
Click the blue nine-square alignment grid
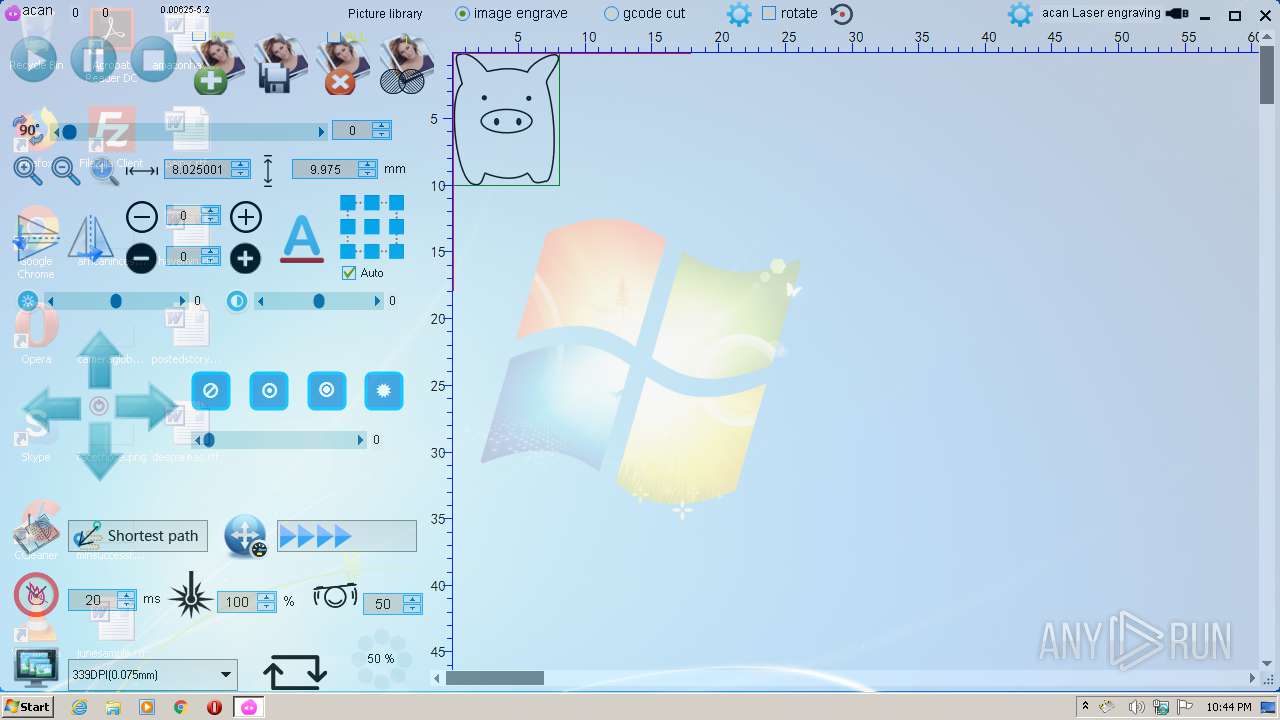coord(372,228)
